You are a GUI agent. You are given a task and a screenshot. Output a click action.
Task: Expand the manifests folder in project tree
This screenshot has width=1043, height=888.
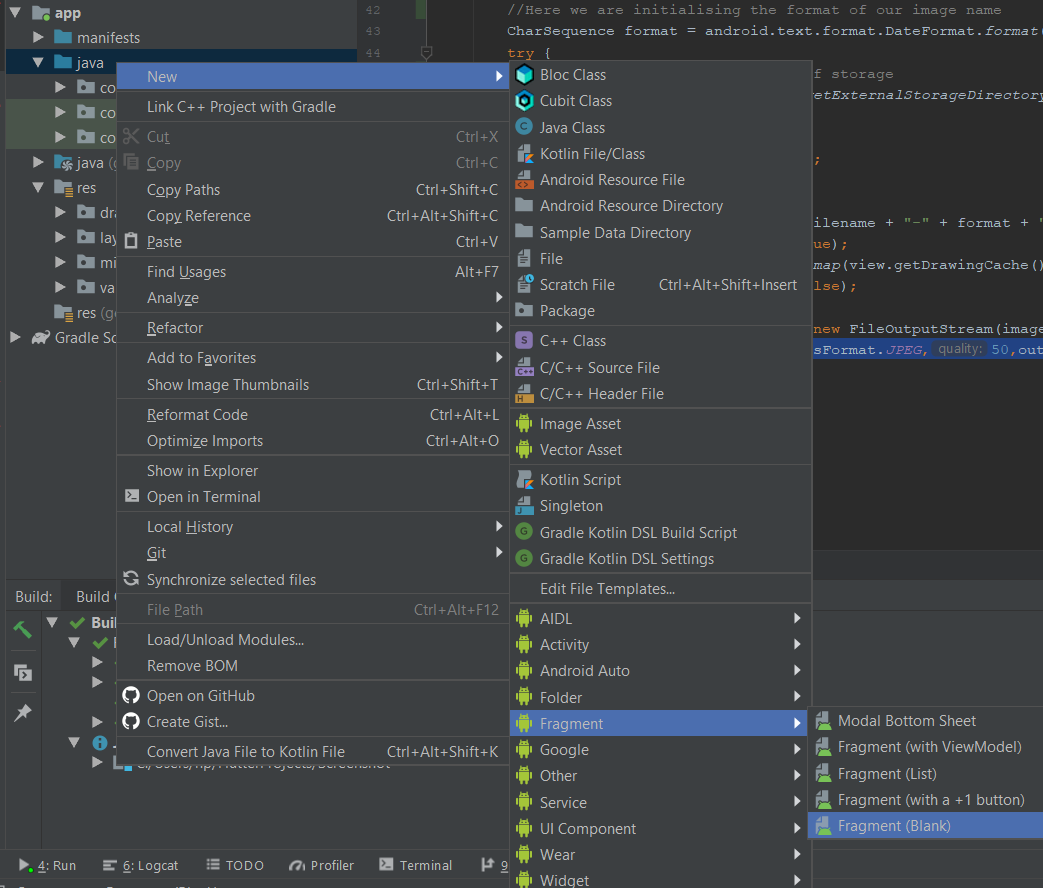tap(39, 38)
